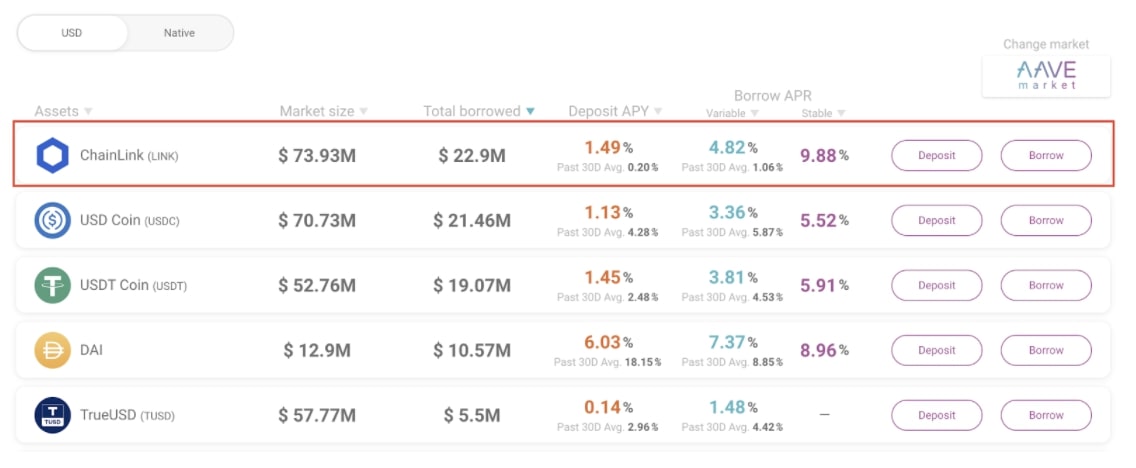Click TrueUSD market size $ 57.77M
The width and height of the screenshot is (1136, 468).
pos(317,416)
